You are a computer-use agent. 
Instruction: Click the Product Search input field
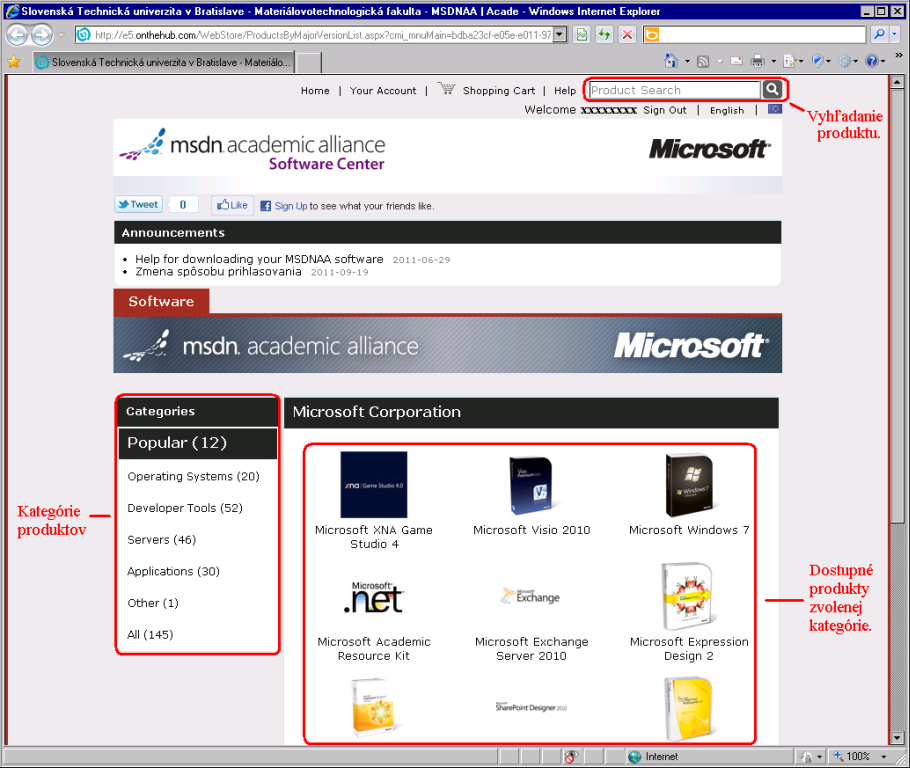(x=674, y=90)
